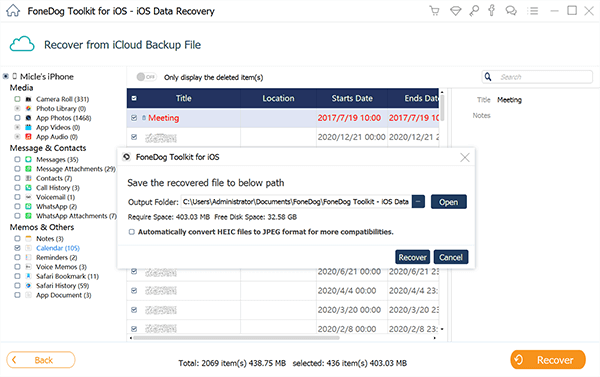Toggle Micle's iPhone root checkbox

[x=6, y=77]
